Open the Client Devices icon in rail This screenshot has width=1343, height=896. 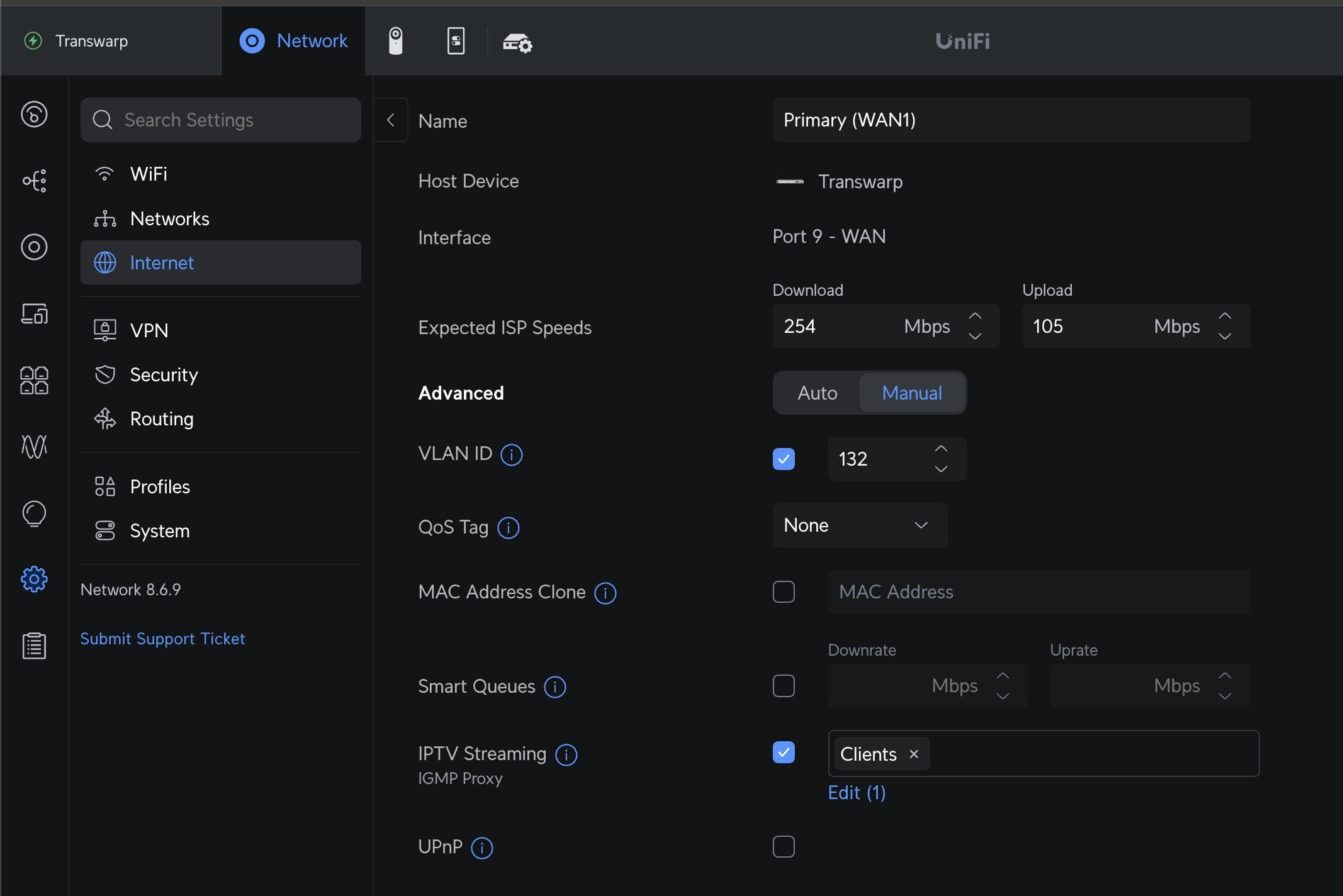pos(34,313)
